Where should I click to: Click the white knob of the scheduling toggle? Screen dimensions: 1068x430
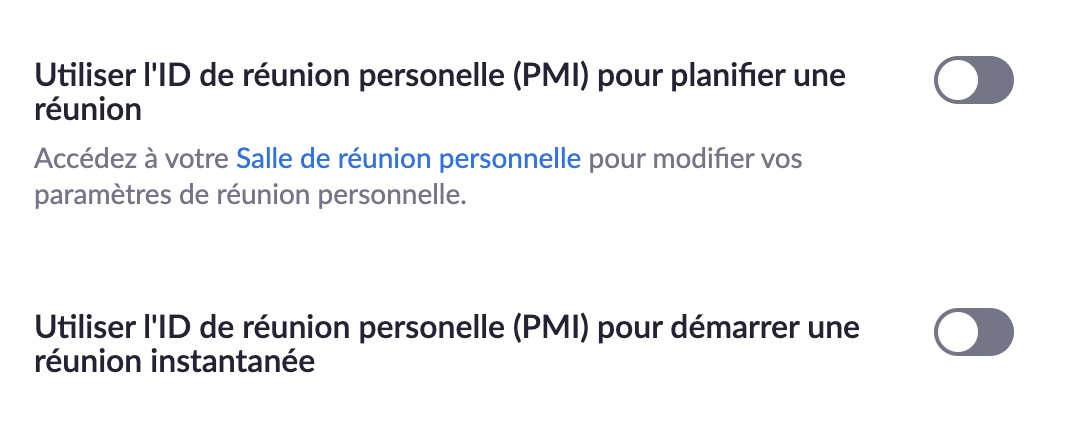click(x=957, y=80)
